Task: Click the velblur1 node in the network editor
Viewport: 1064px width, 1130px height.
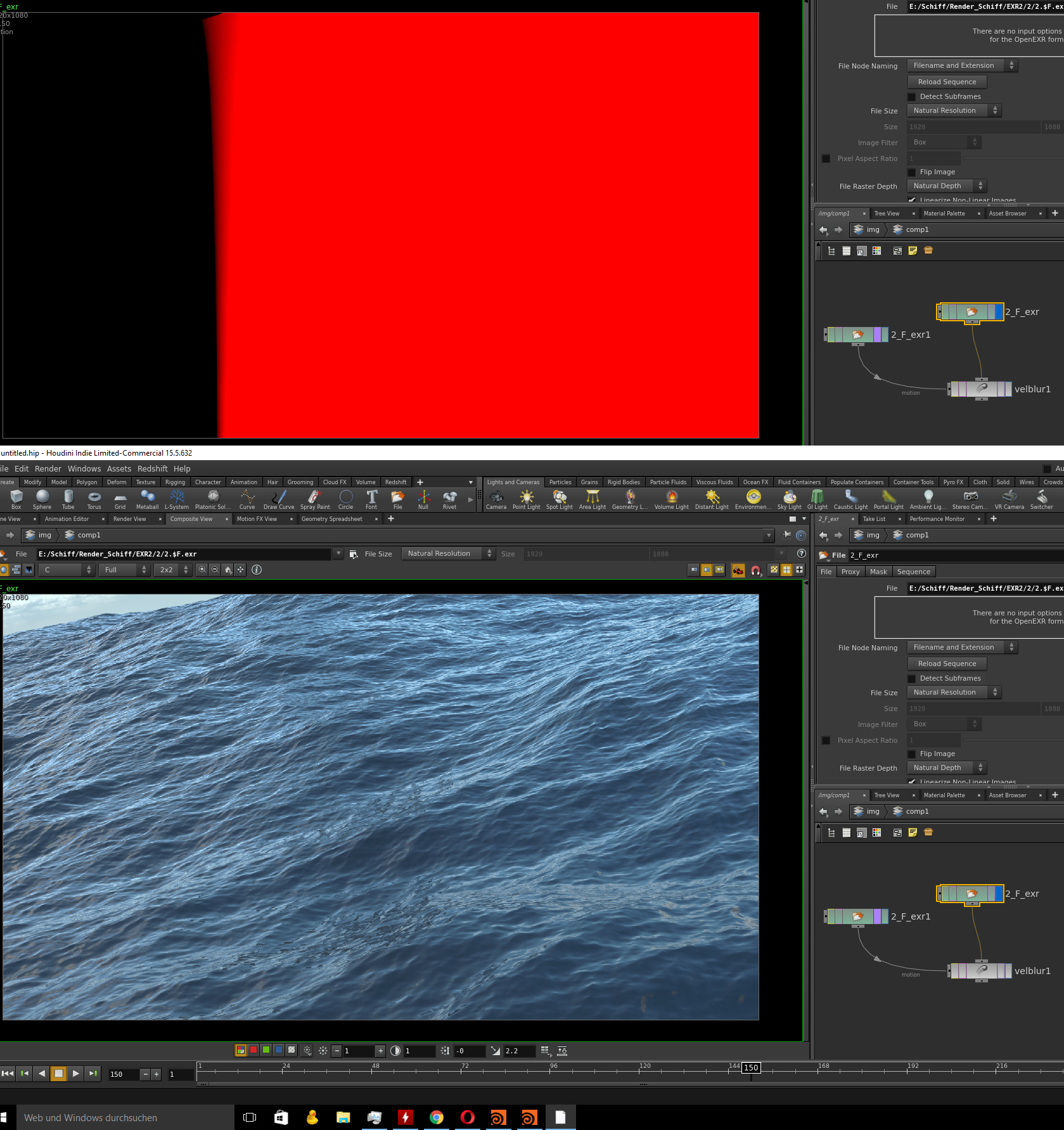Action: coord(981,971)
